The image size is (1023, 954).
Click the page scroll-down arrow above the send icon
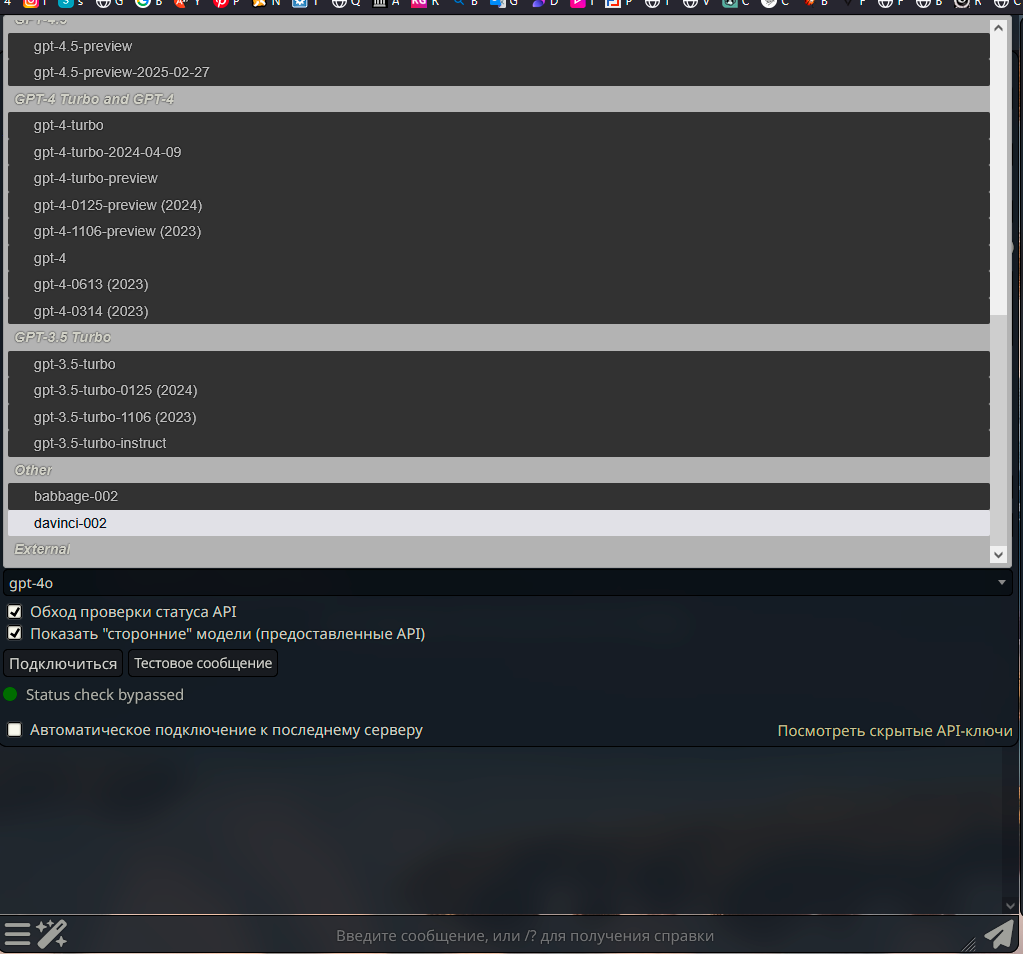tap(1010, 906)
